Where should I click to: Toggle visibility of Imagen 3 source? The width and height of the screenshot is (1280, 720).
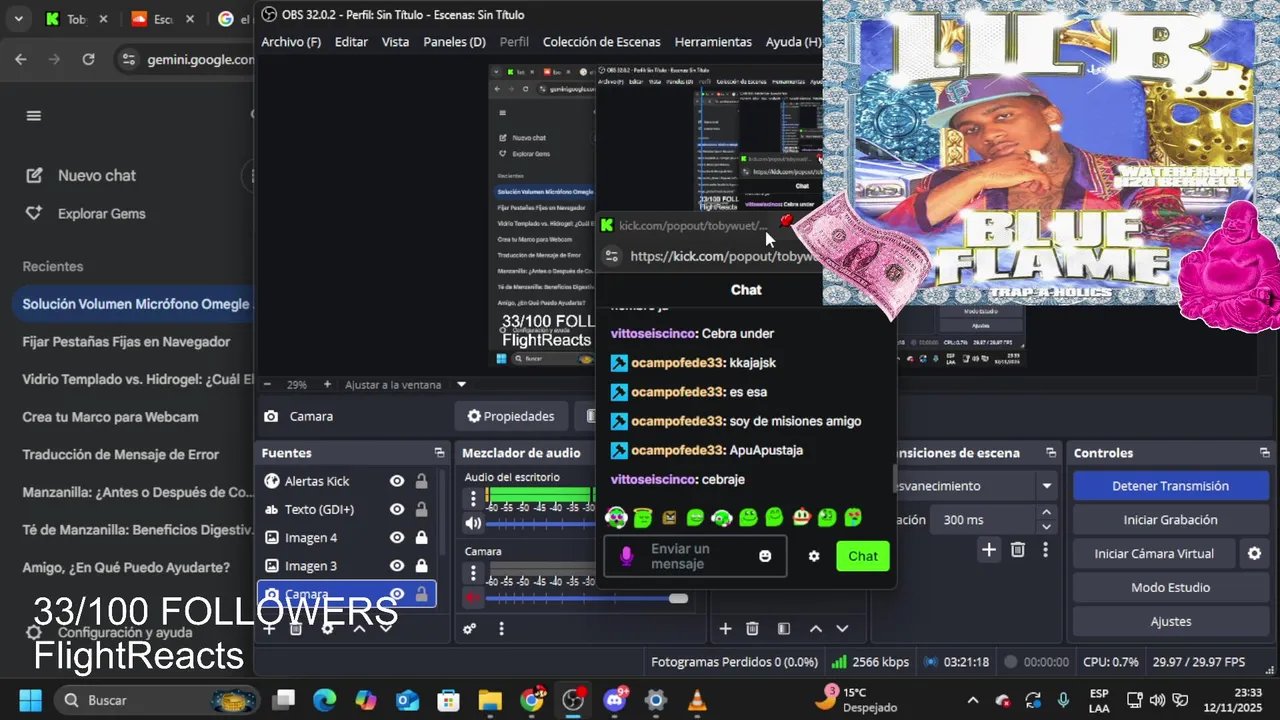(397, 565)
